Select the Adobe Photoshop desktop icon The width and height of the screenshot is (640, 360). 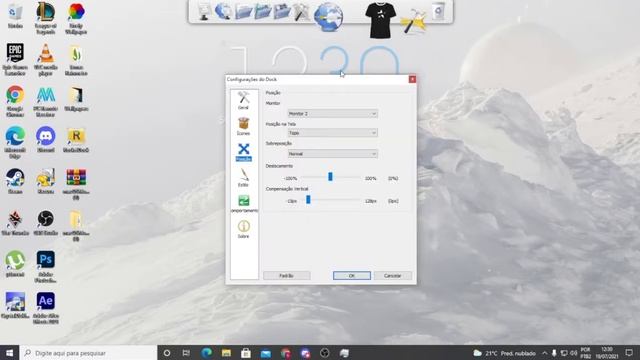(x=45, y=267)
